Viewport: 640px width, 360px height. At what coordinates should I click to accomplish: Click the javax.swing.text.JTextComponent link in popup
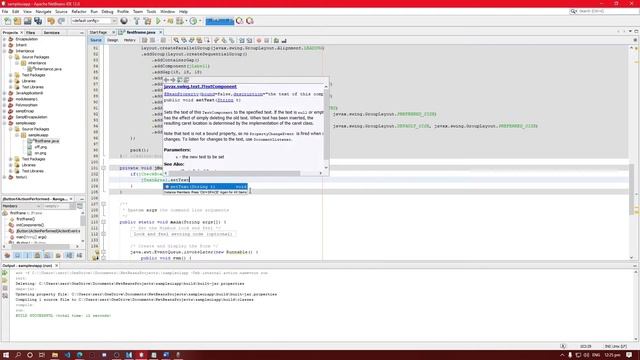coord(200,87)
